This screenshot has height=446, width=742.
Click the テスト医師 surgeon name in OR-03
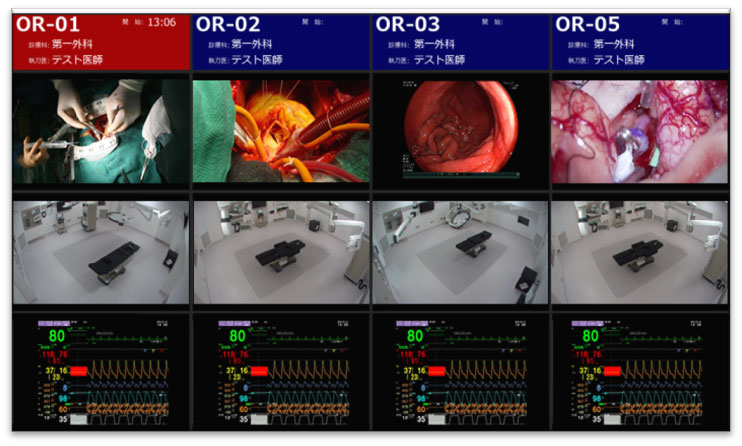point(439,60)
